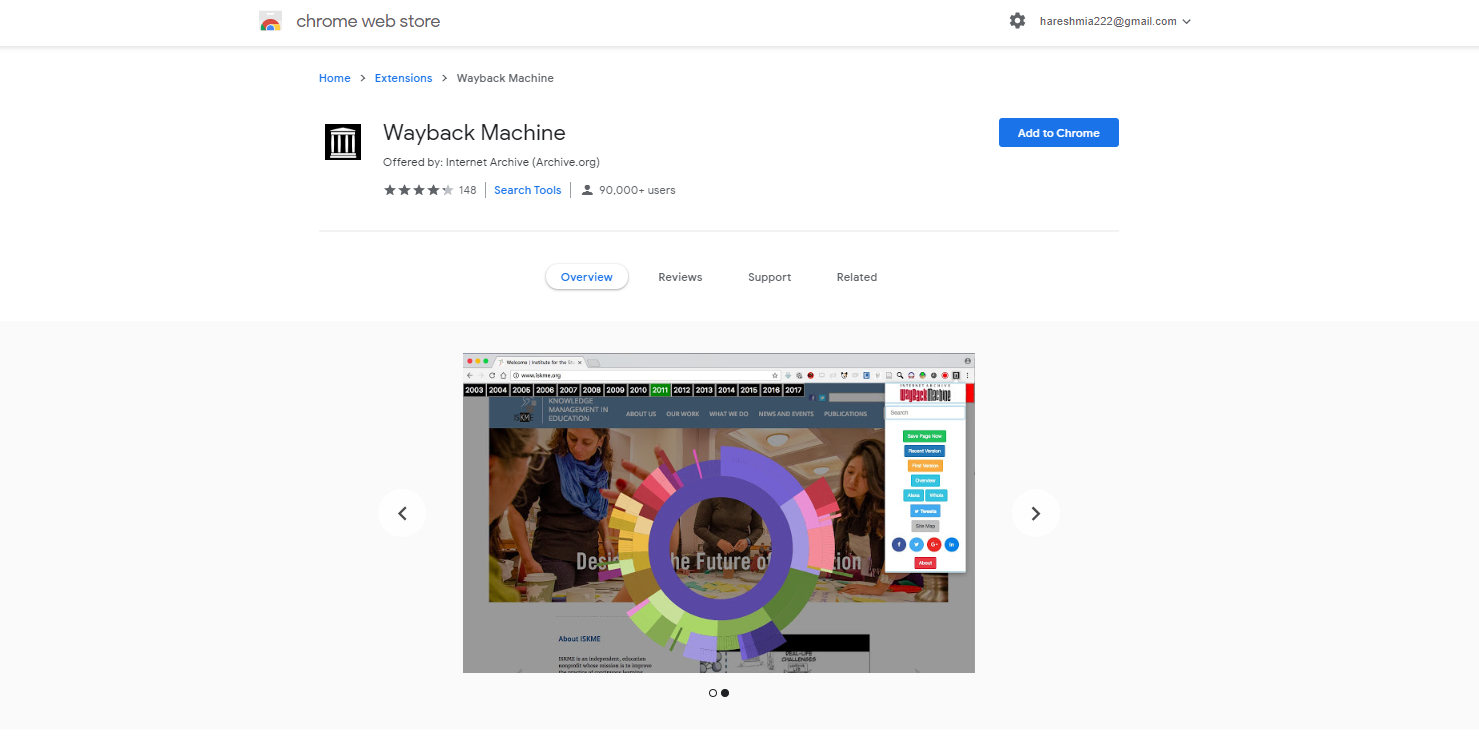
Task: Select the first carousel dot indicator
Action: point(713,693)
